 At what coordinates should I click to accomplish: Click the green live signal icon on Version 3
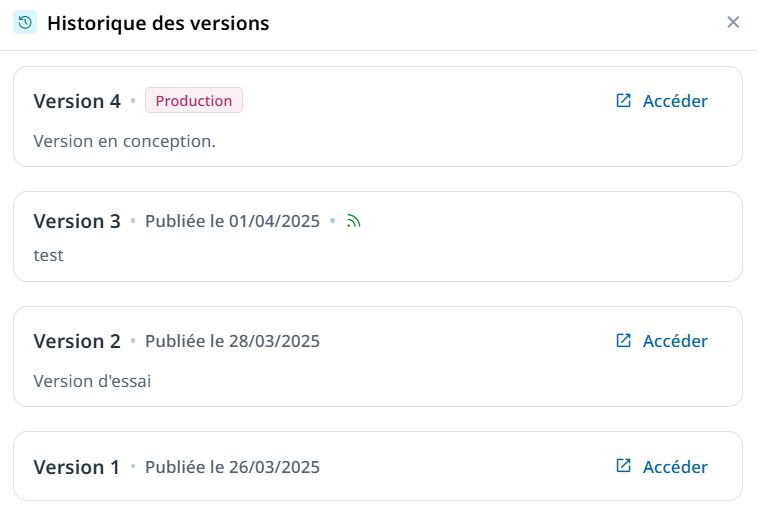(353, 221)
